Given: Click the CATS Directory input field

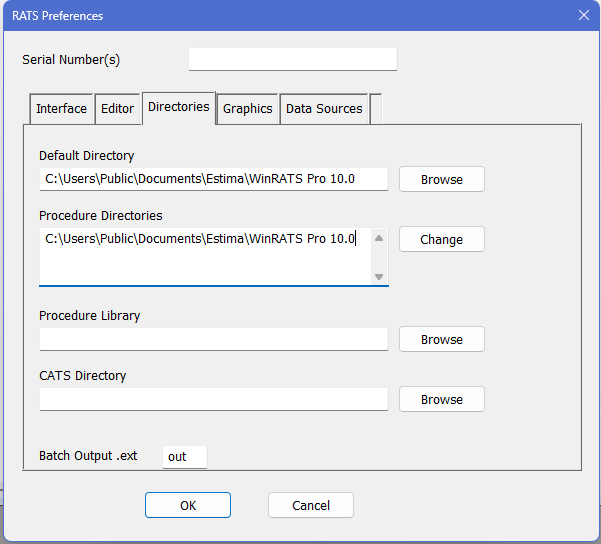Looking at the screenshot, I should pos(213,400).
